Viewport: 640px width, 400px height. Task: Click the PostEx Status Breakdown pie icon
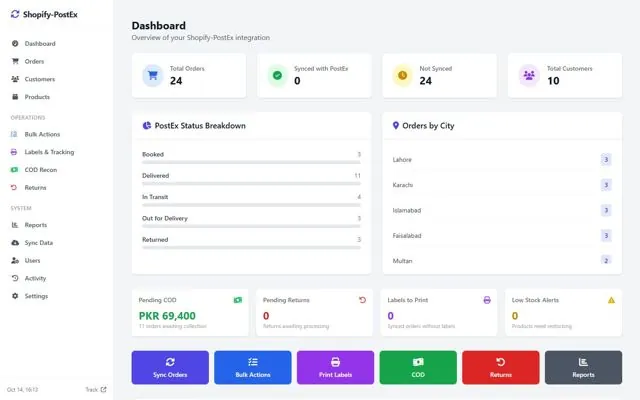click(147, 125)
